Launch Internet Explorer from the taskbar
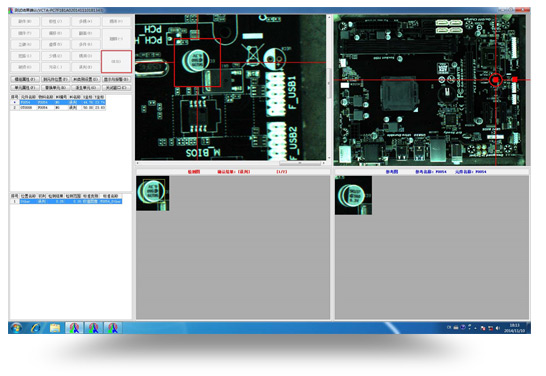Image resolution: width=546 pixels, height=376 pixels. tap(36, 328)
